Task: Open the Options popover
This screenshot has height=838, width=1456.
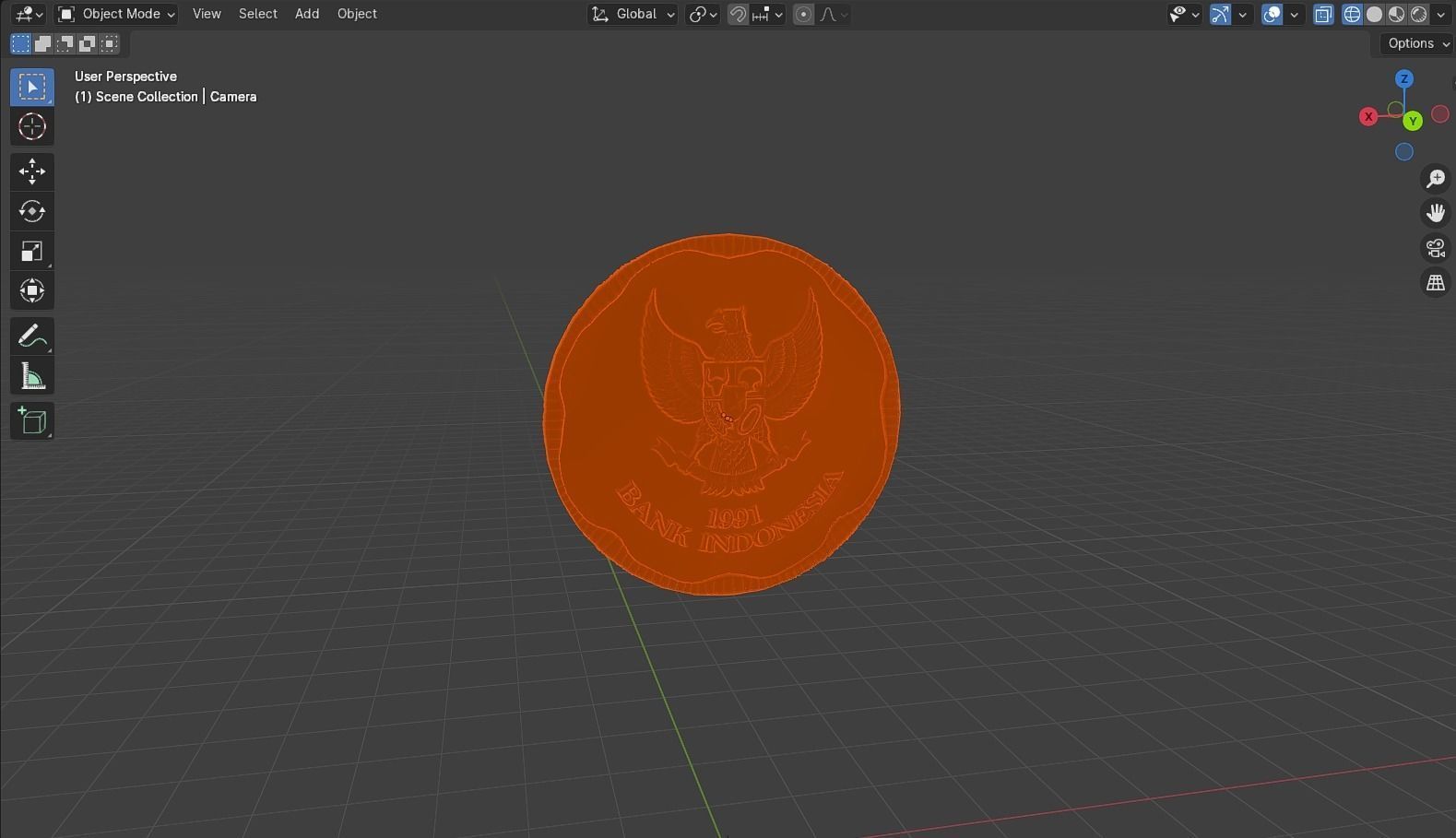Action: point(1416,43)
